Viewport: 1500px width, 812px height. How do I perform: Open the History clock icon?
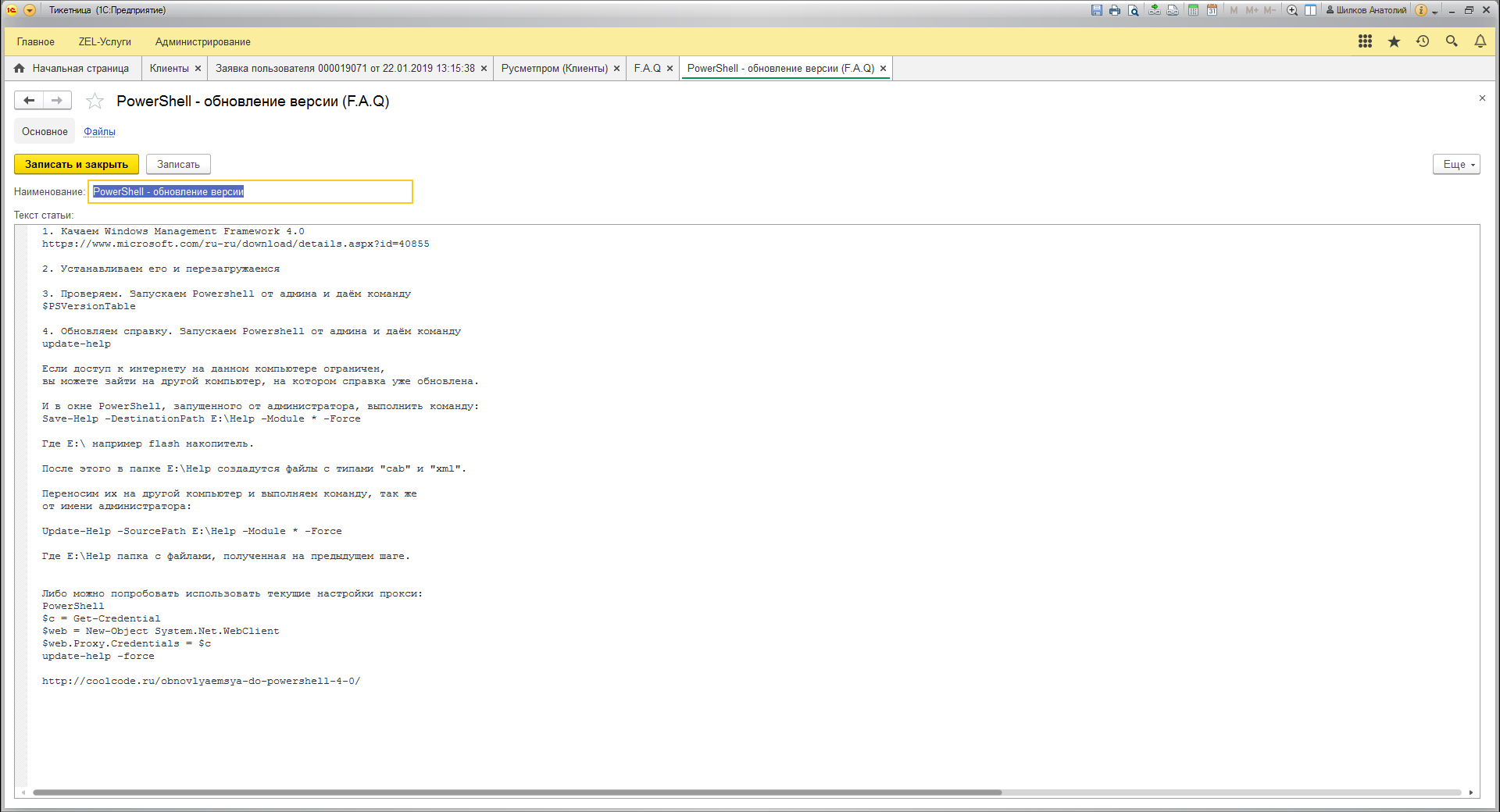pos(1423,41)
